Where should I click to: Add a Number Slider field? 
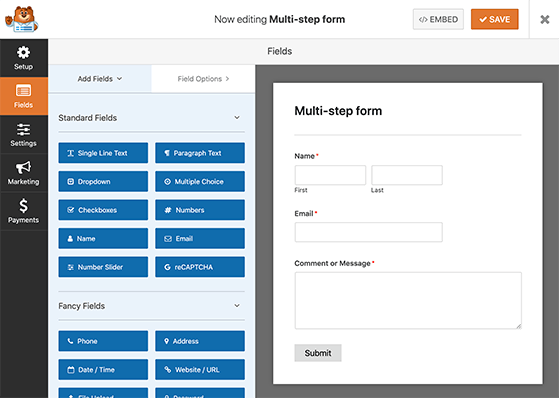point(103,267)
